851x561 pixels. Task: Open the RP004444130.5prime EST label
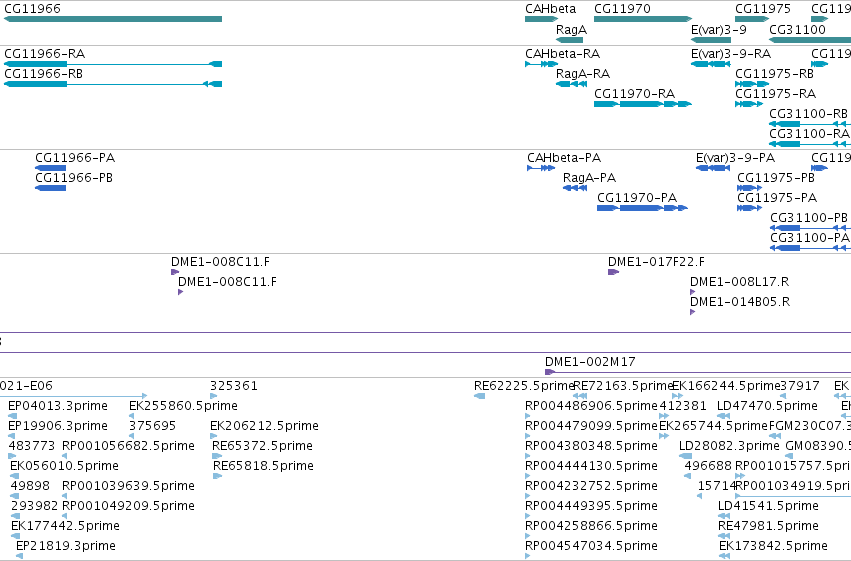click(591, 467)
